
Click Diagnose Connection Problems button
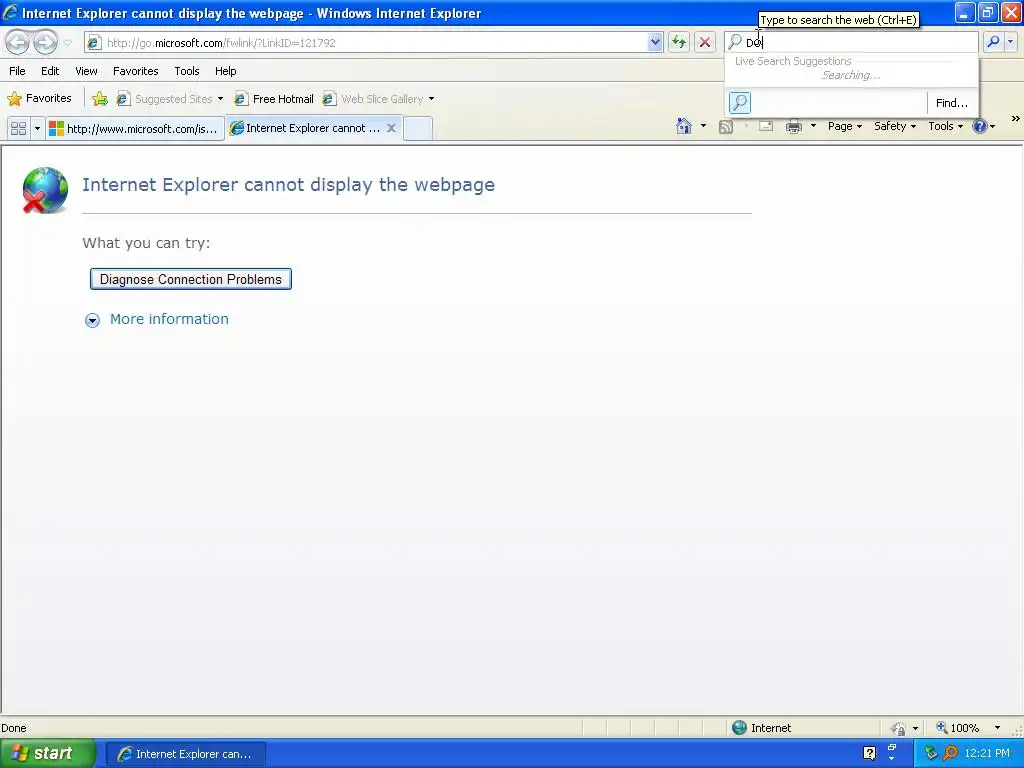(191, 280)
